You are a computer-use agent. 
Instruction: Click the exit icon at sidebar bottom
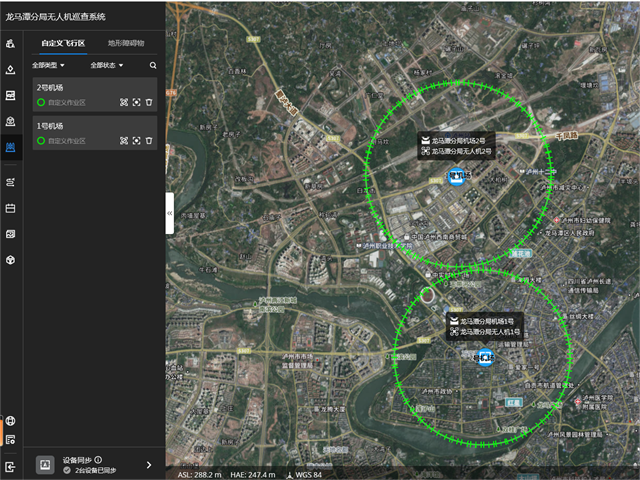(10, 466)
